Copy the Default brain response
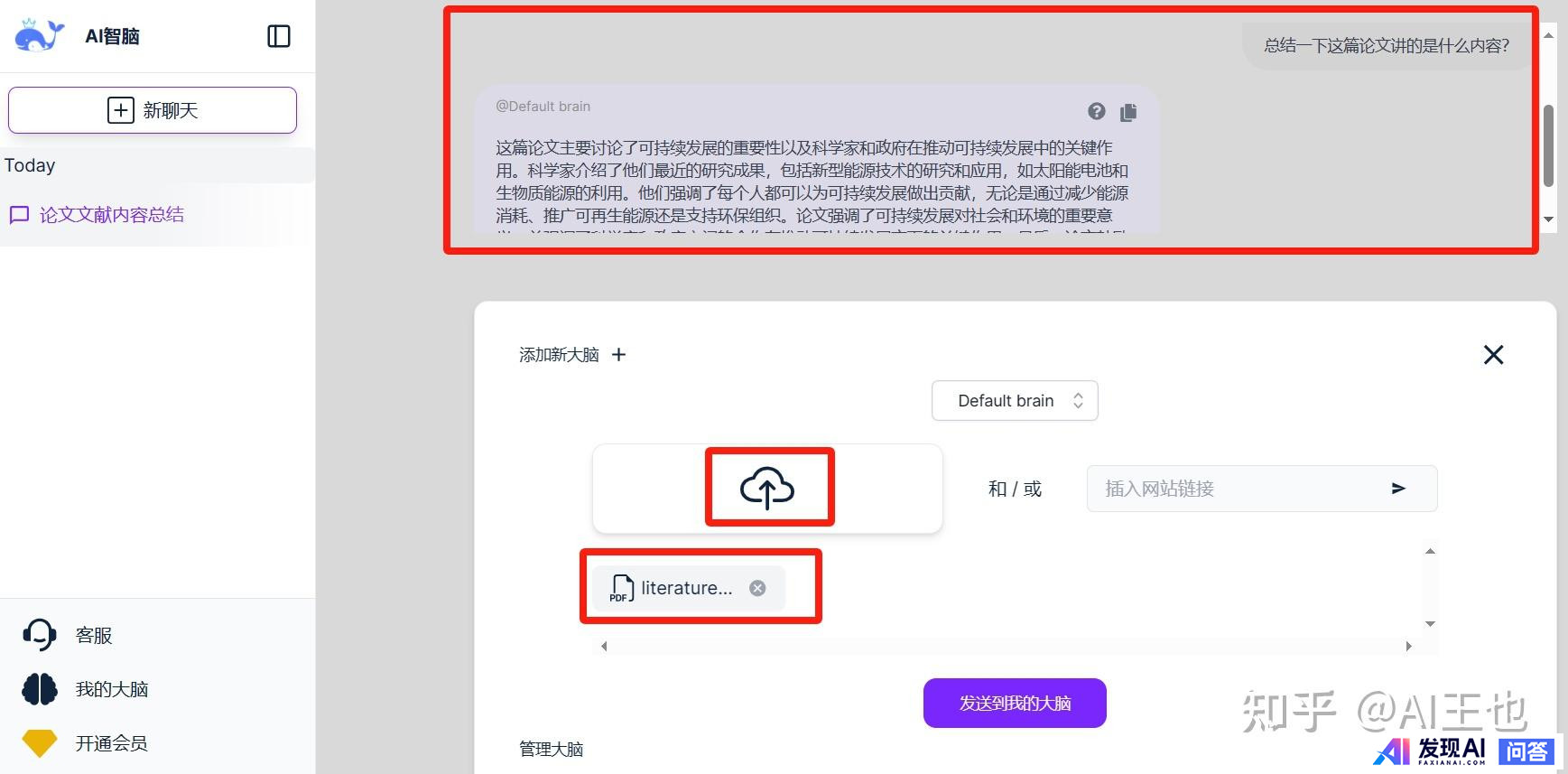 [x=1128, y=112]
